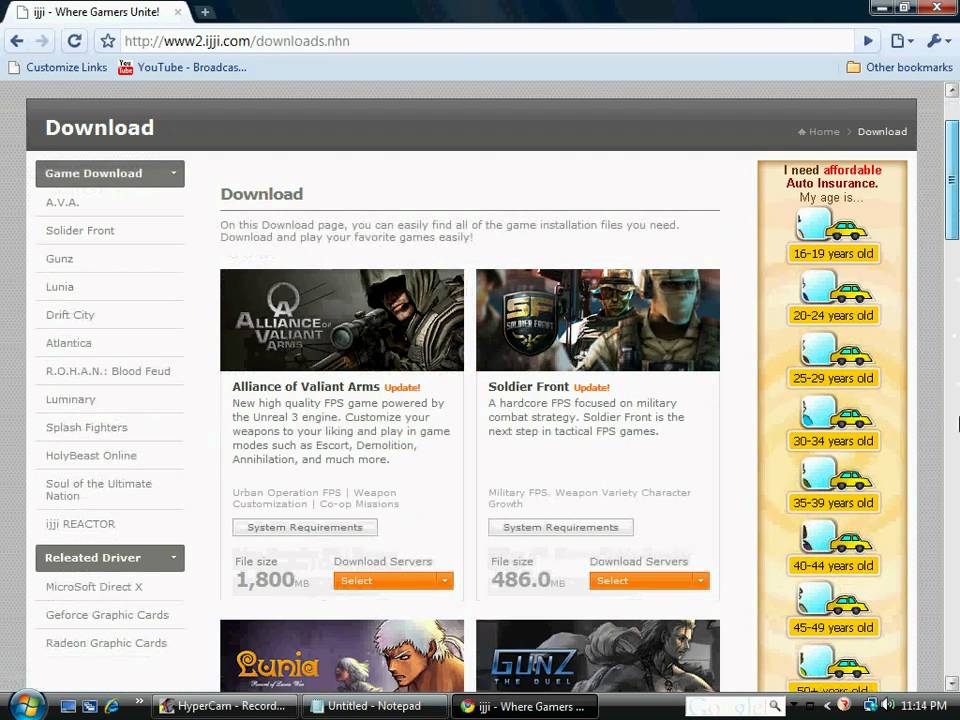Viewport: 960px width, 720px height.
Task: Click the Go arrow beside the address bar
Action: point(868,41)
